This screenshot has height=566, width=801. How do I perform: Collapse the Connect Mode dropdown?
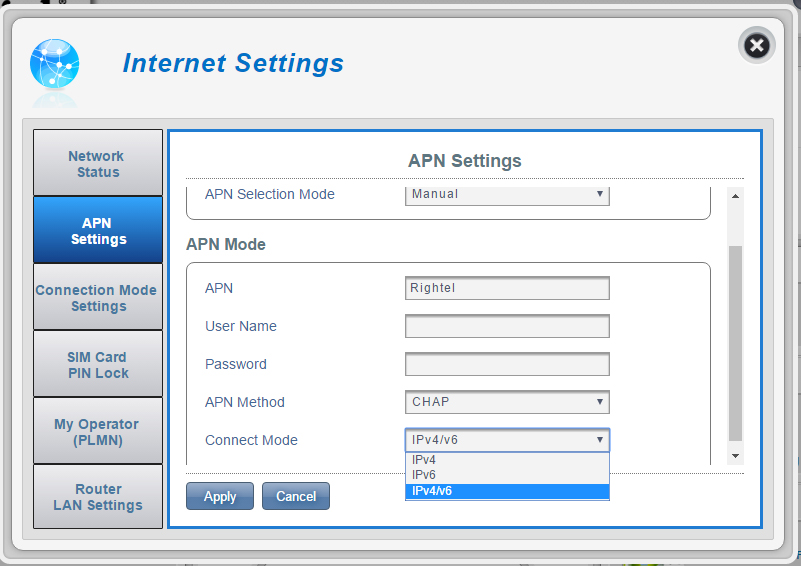click(507, 440)
